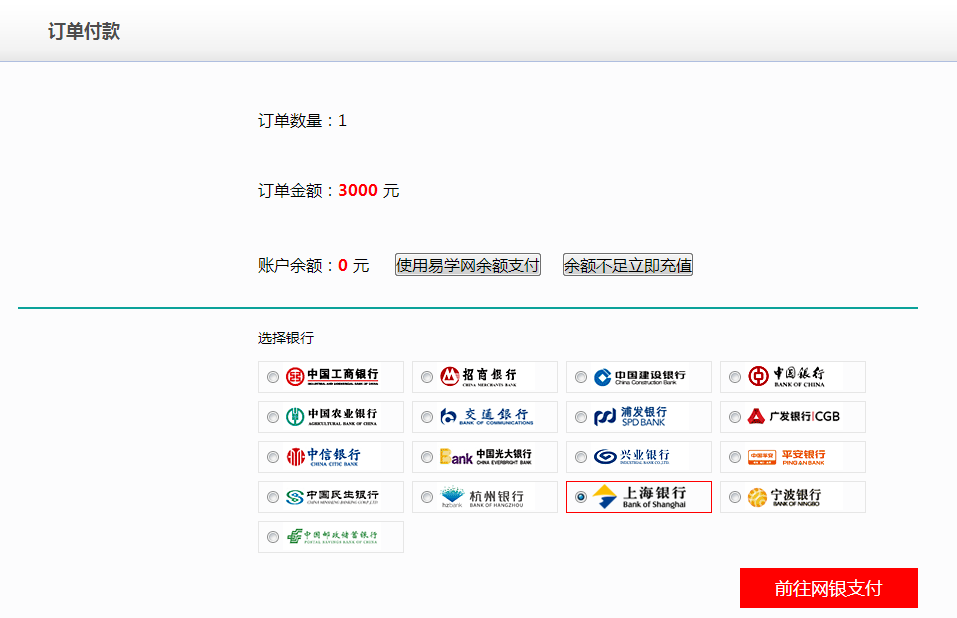
Task: Choose the 中国民生银行 radio button
Action: (x=273, y=498)
